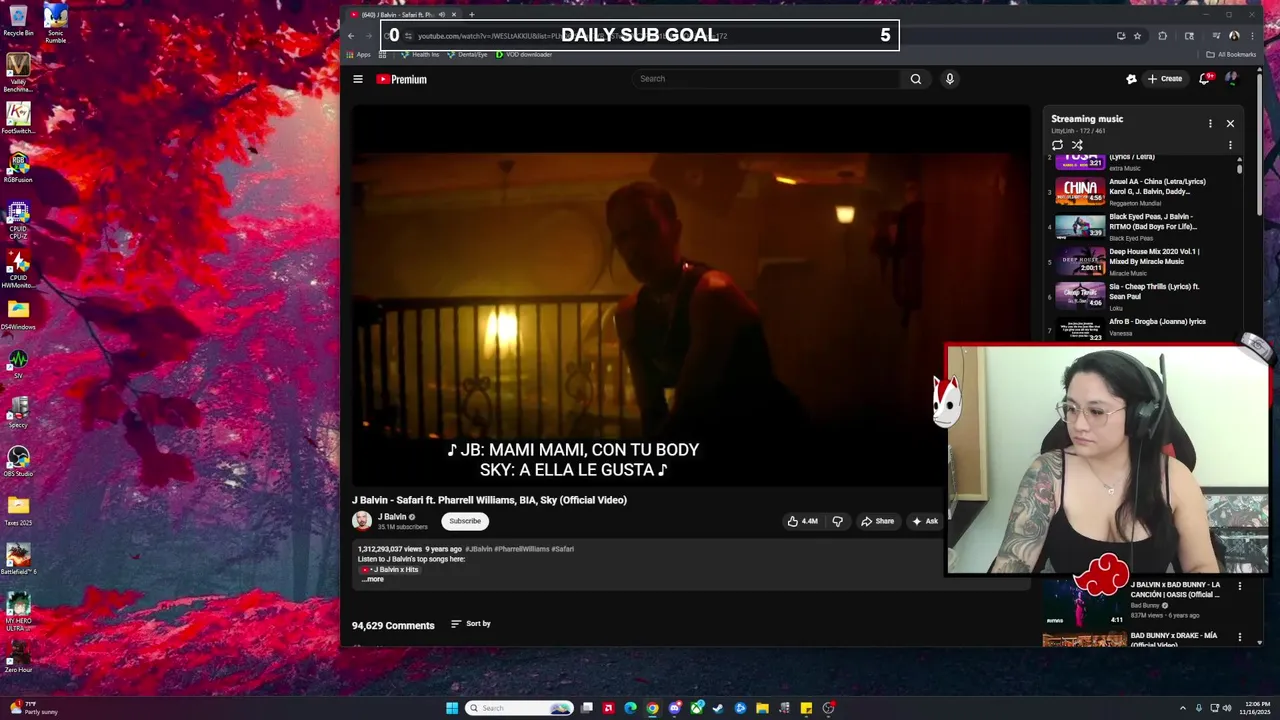
Task: Select the Battlefield 6 desktop shortcut
Action: 18,559
